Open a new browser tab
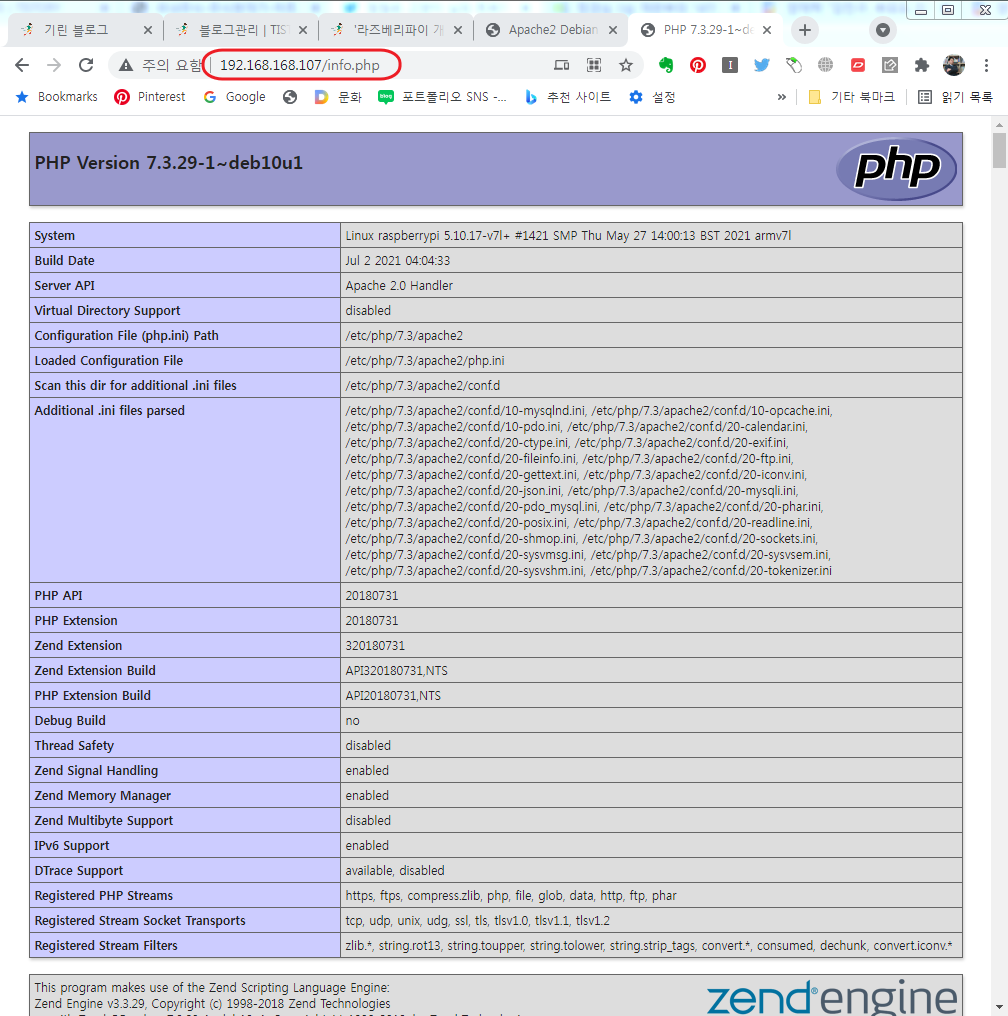Image resolution: width=1008 pixels, height=1016 pixels. tap(805, 30)
